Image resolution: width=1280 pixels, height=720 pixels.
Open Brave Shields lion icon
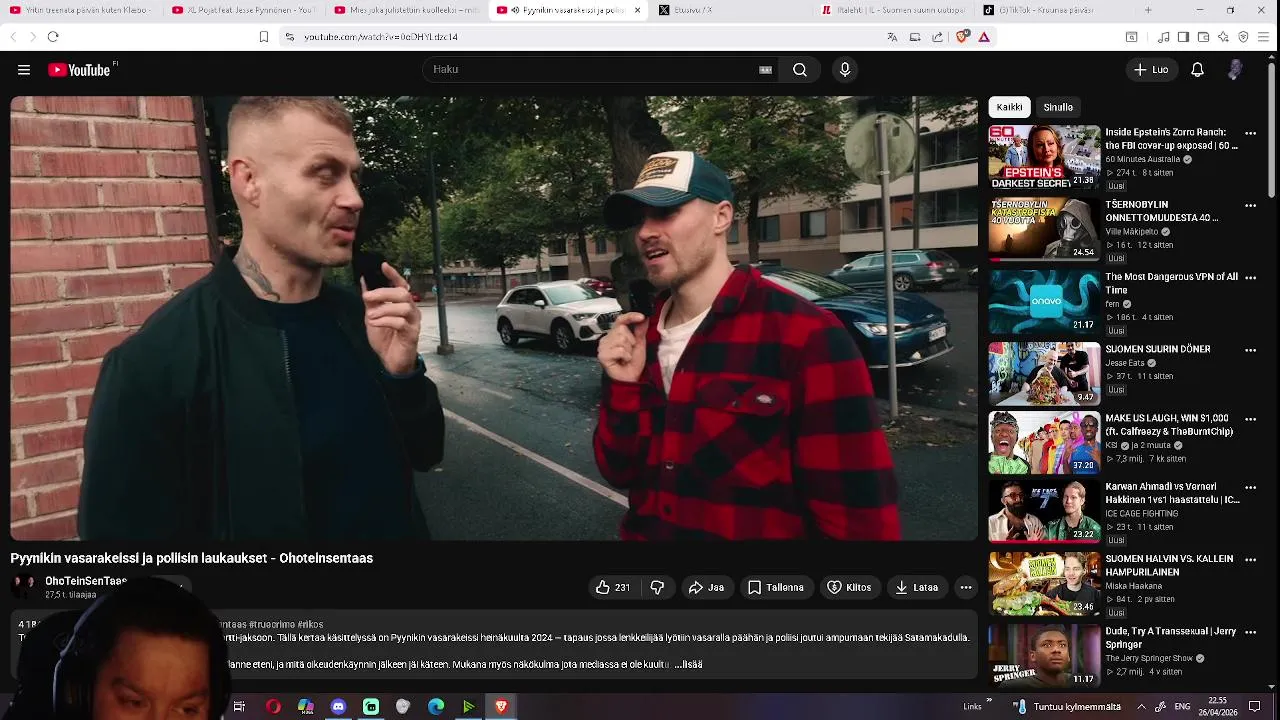pos(962,37)
